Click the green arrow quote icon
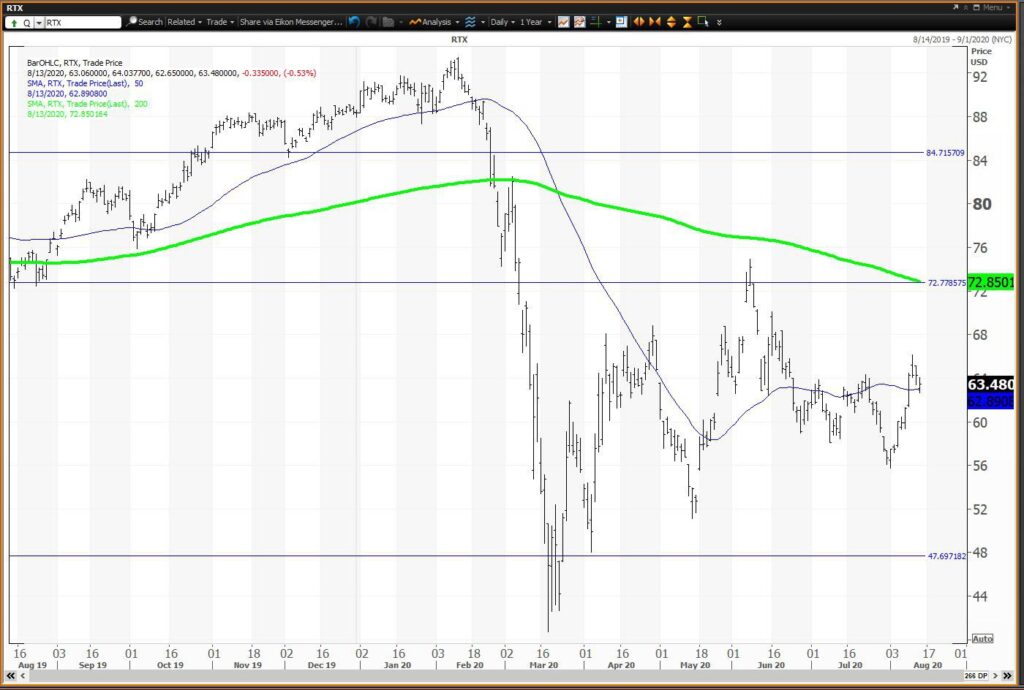1024x690 pixels. coord(14,23)
